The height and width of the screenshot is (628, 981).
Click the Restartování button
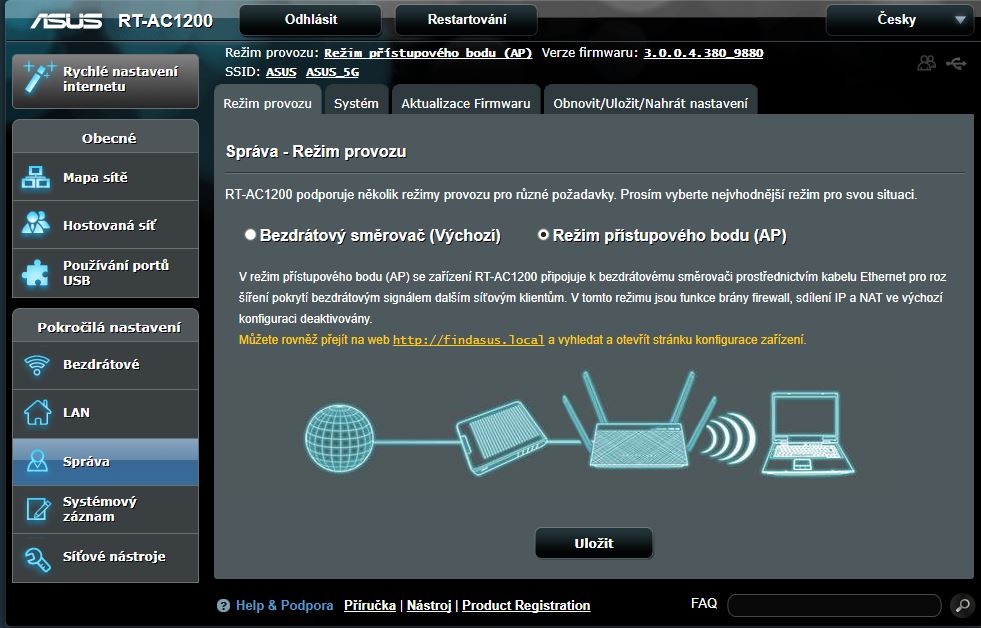[x=467, y=20]
